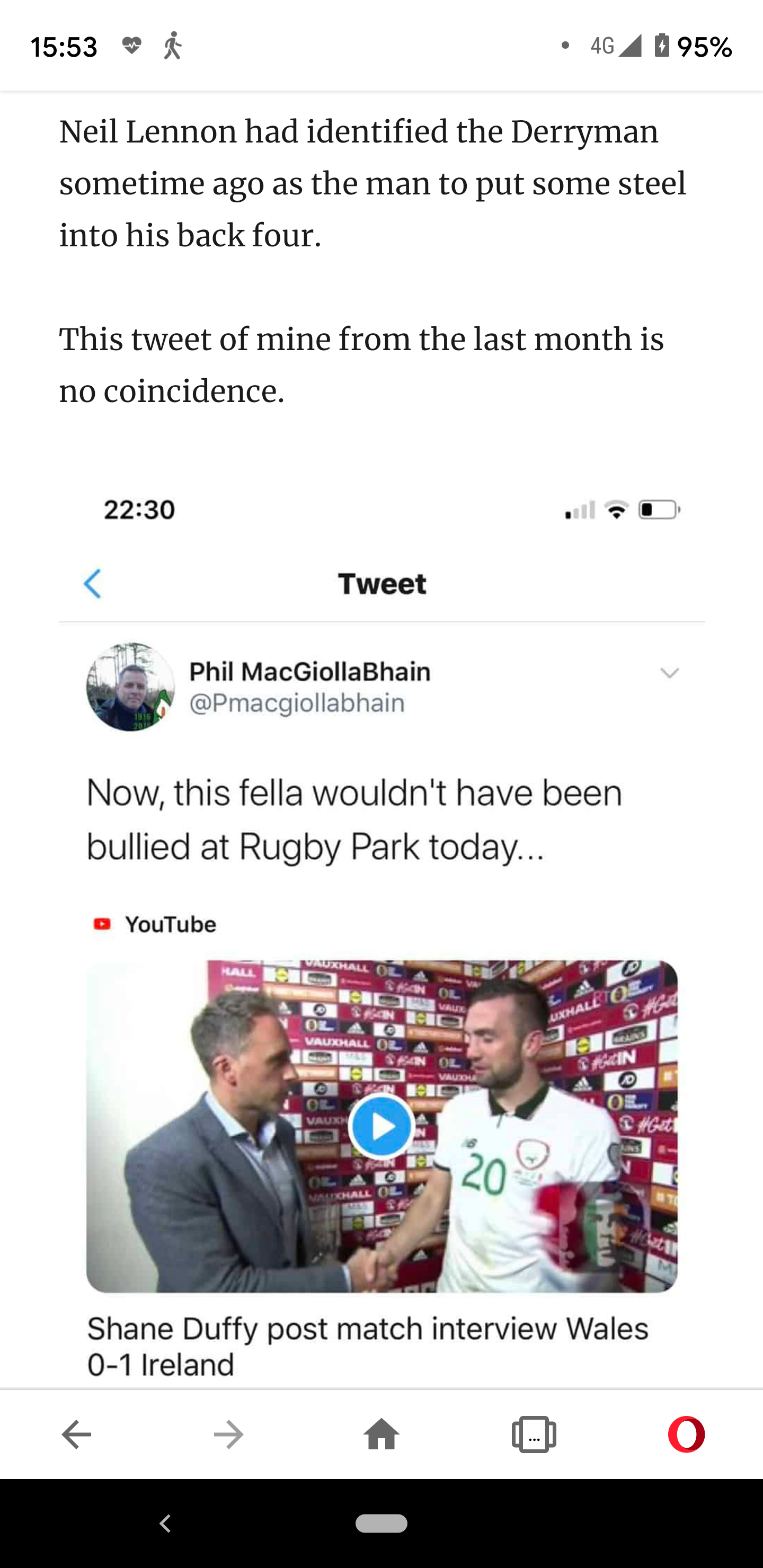Tap the tweet text about Rugby Park
Viewport: 763px width, 1568px height.
coord(354,819)
